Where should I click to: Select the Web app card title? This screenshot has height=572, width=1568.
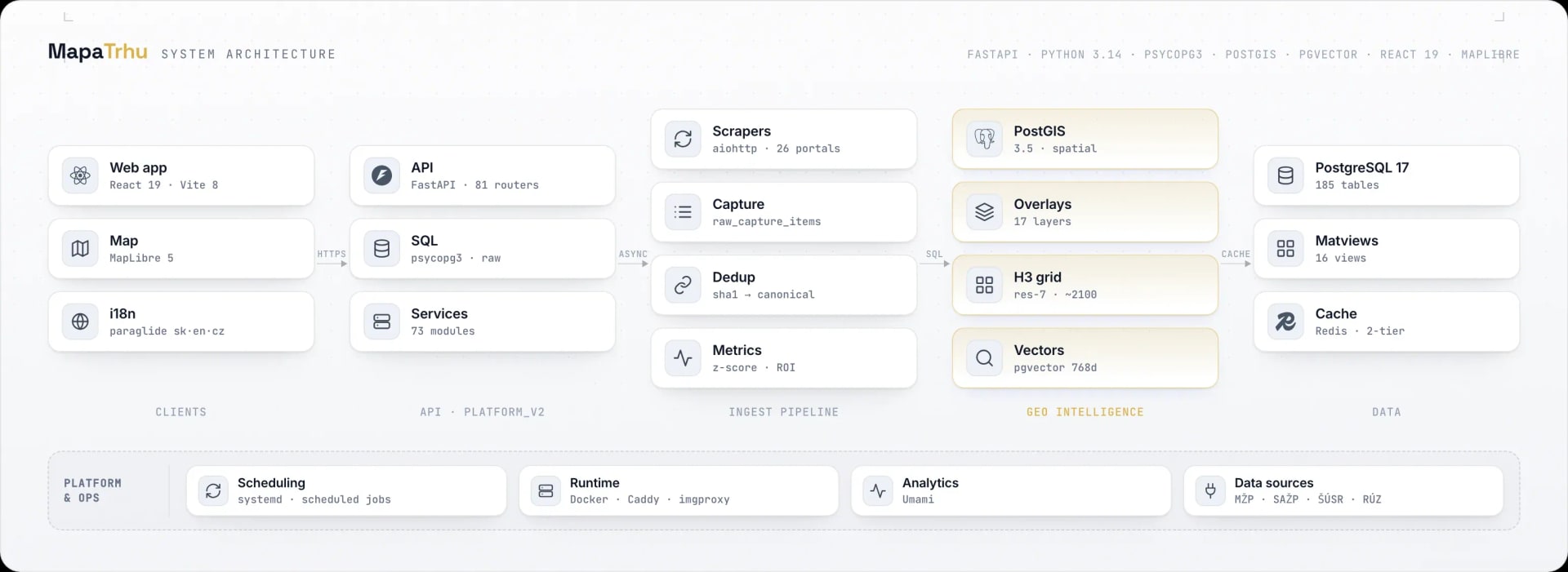pyautogui.click(x=138, y=167)
